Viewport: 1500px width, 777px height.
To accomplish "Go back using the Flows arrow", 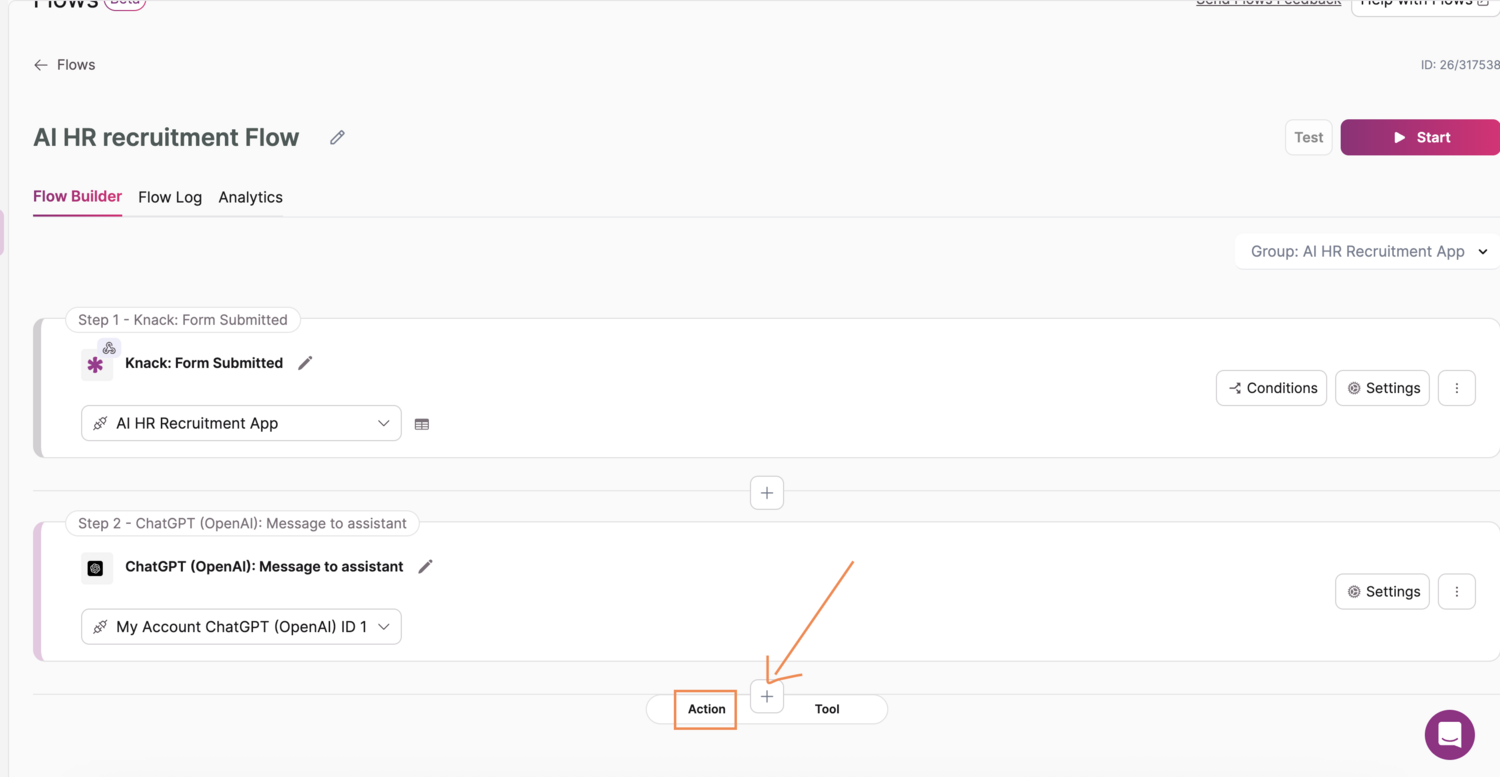I will 41,65.
